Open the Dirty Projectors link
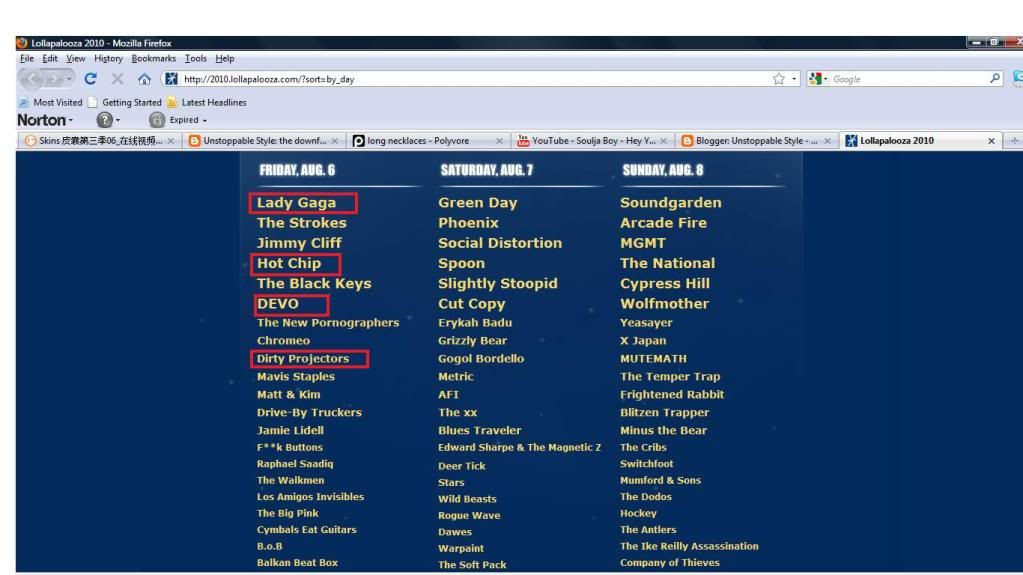The height and width of the screenshot is (575, 1023). [x=303, y=358]
